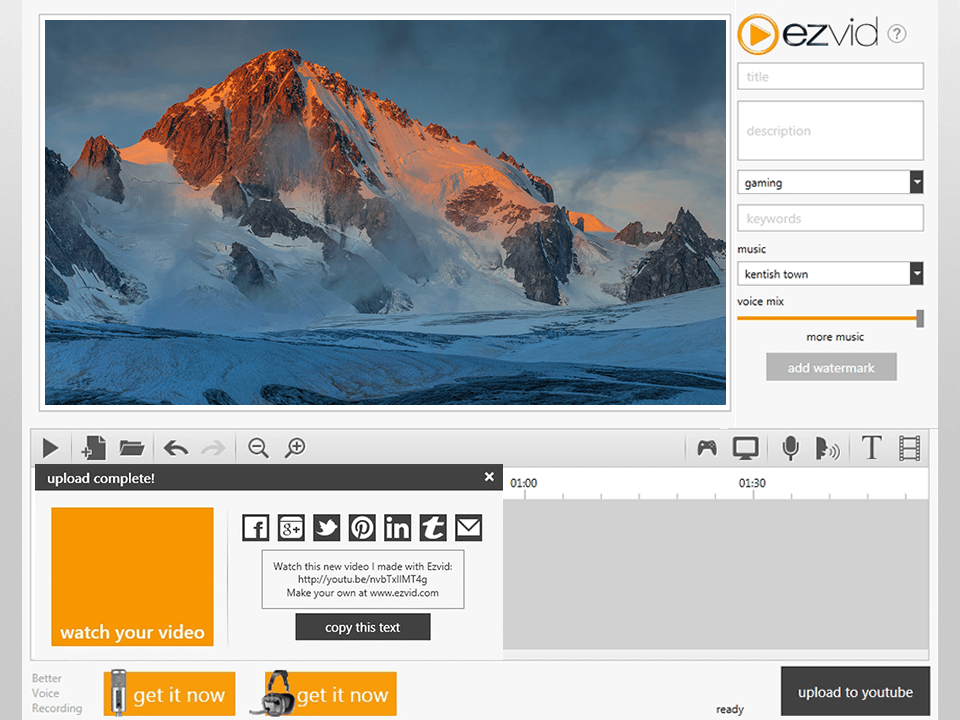
Task: Click upload to youtube
Action: click(x=855, y=691)
